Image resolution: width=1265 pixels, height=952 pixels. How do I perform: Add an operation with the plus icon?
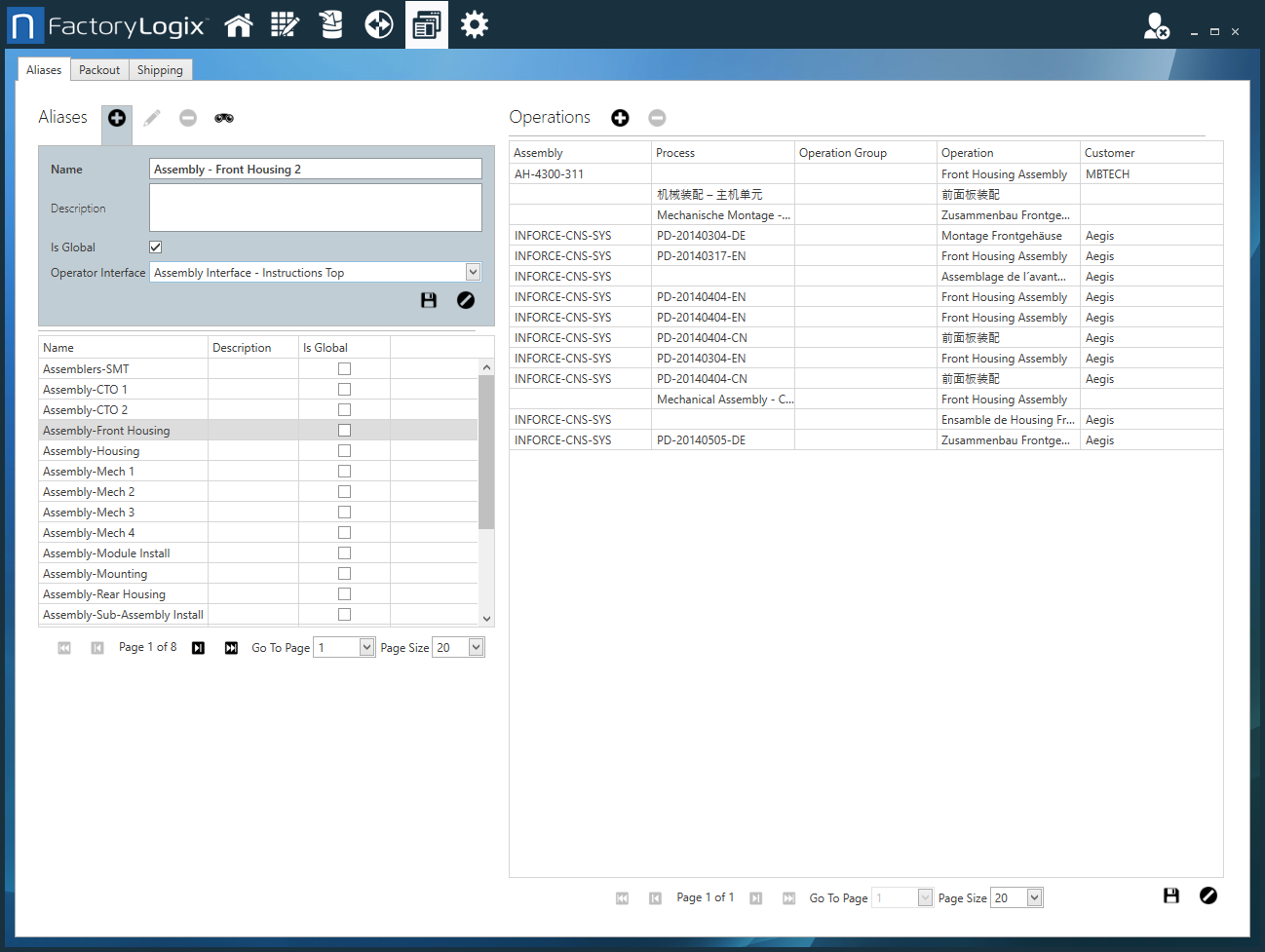click(x=620, y=118)
